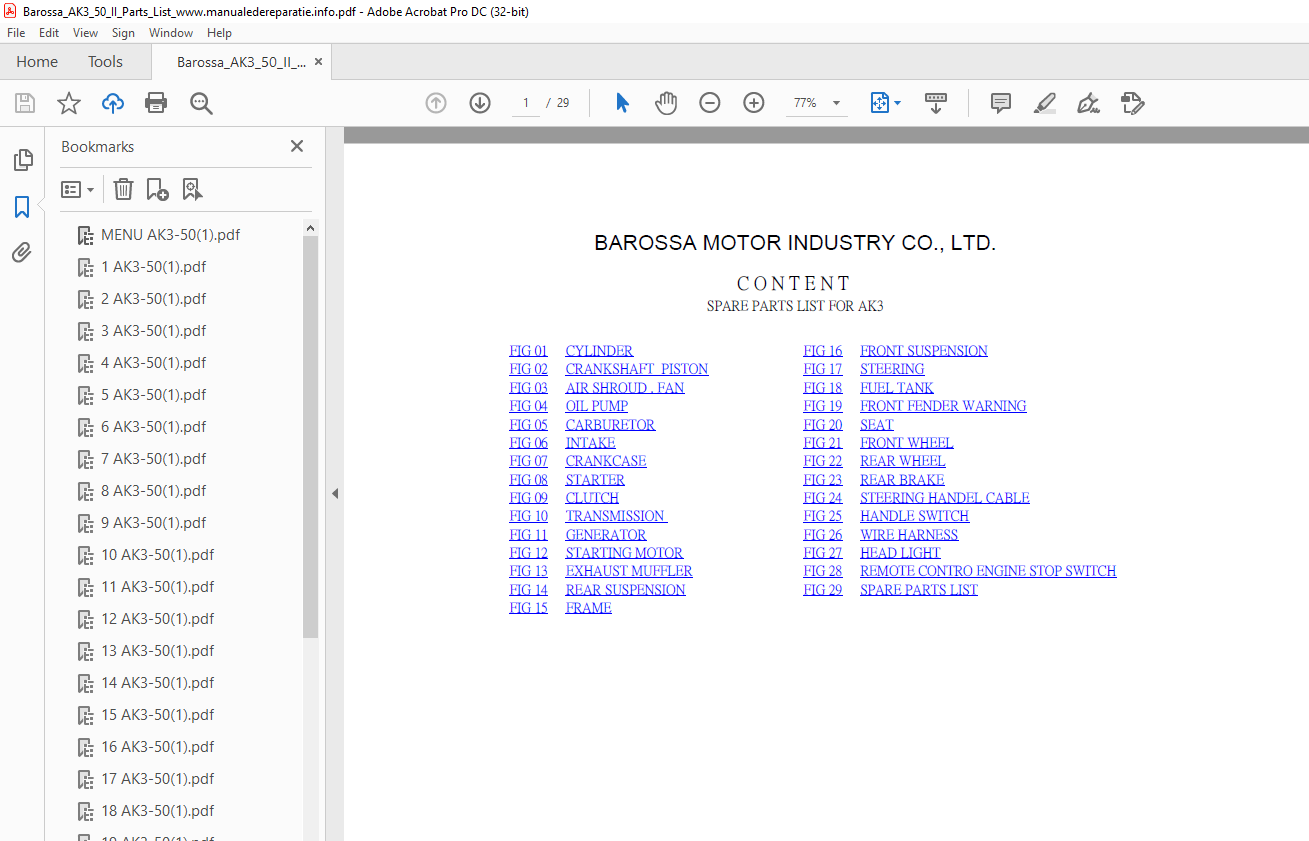Select bookmark 12 AK3-50(1).pdf
The width and height of the screenshot is (1309, 841).
[157, 619]
